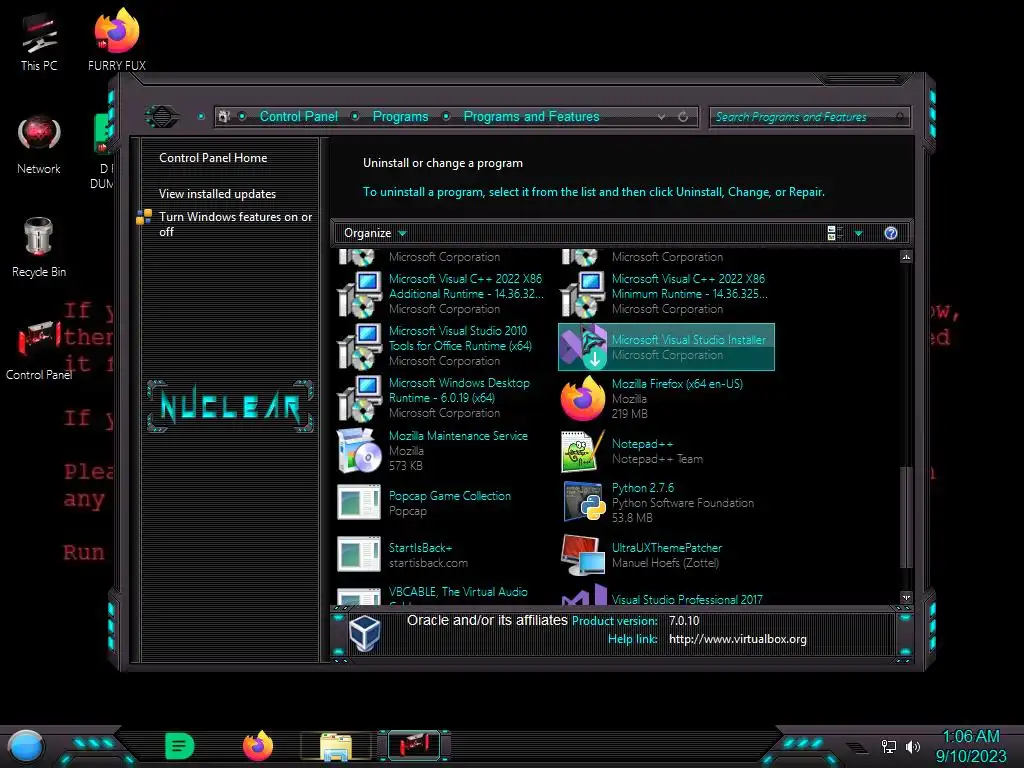The image size is (1024, 768).
Task: Select the StartIsBack+ program icon
Action: 359,554
